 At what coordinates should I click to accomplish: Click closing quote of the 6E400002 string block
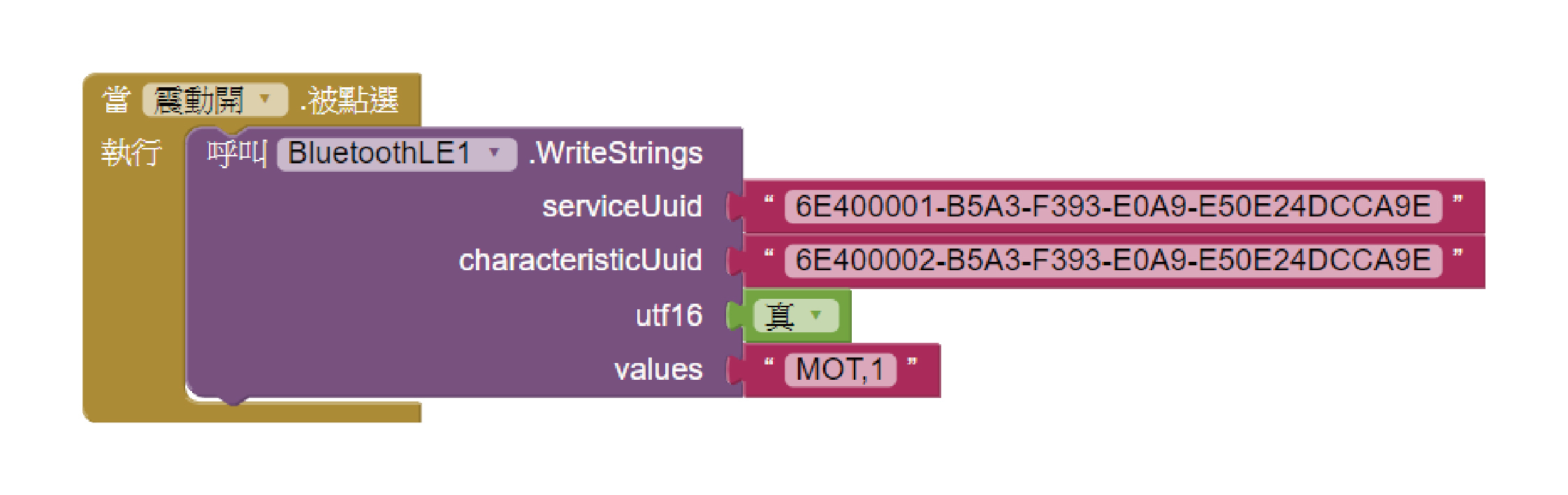click(x=1458, y=254)
